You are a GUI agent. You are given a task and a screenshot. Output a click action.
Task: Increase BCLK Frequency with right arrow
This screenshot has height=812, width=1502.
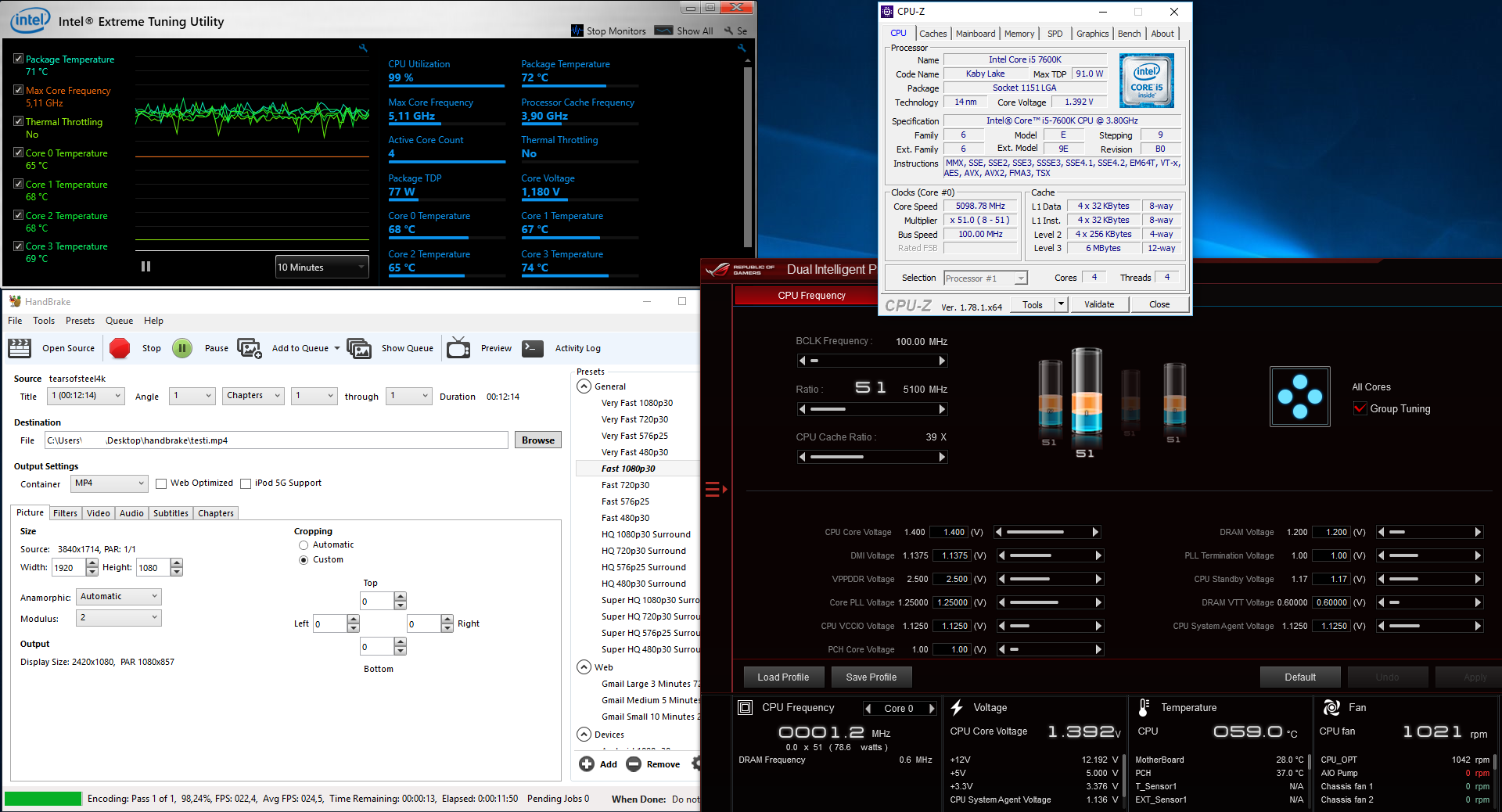click(x=943, y=361)
